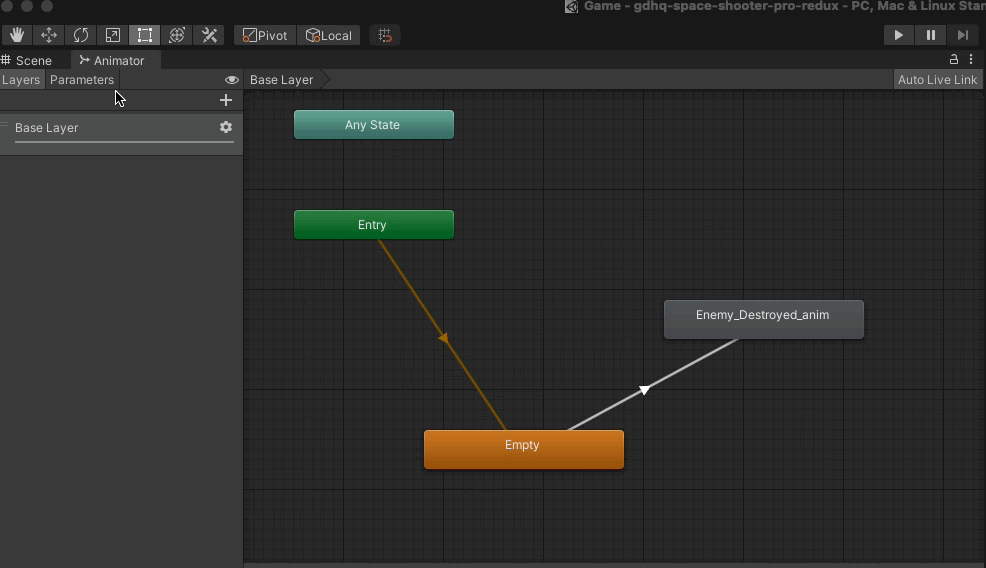Select the orange Entry to Empty transition
Screen dimensions: 986x568
(443, 338)
